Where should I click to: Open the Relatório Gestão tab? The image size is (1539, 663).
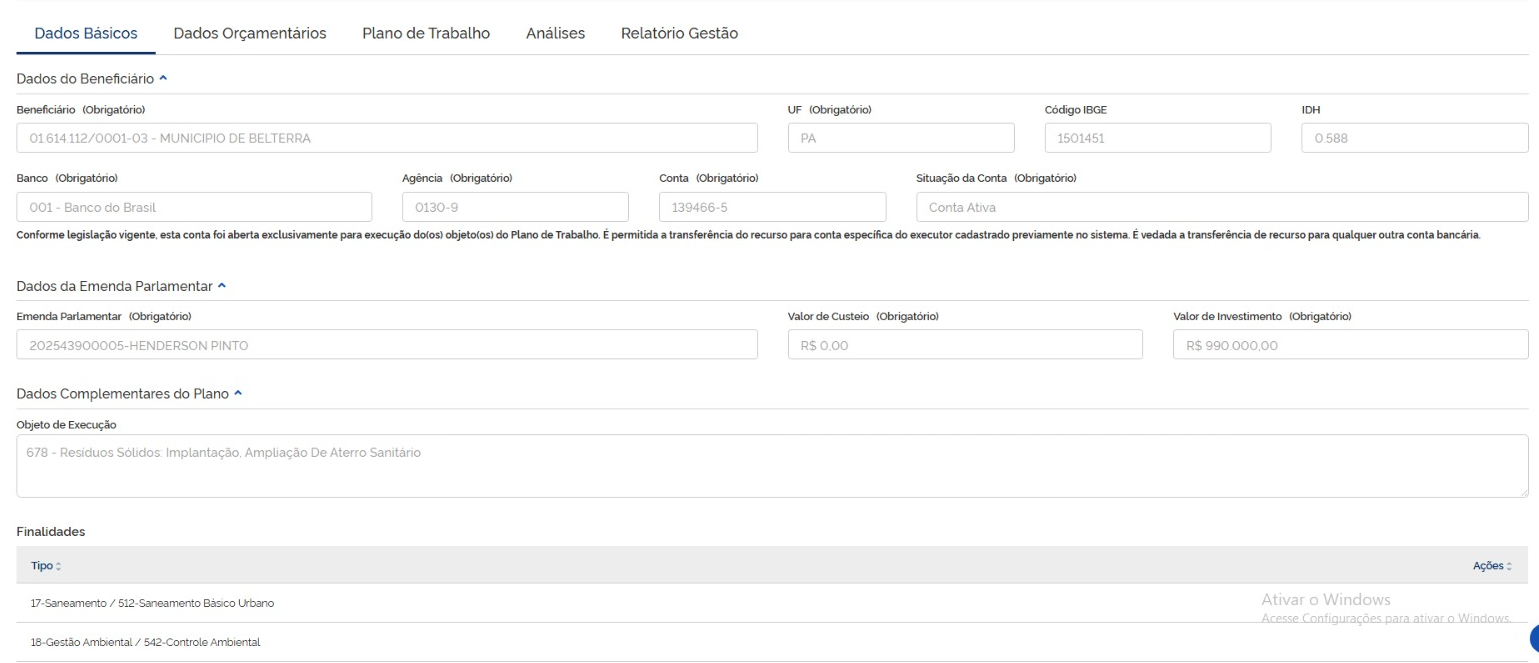tap(679, 33)
